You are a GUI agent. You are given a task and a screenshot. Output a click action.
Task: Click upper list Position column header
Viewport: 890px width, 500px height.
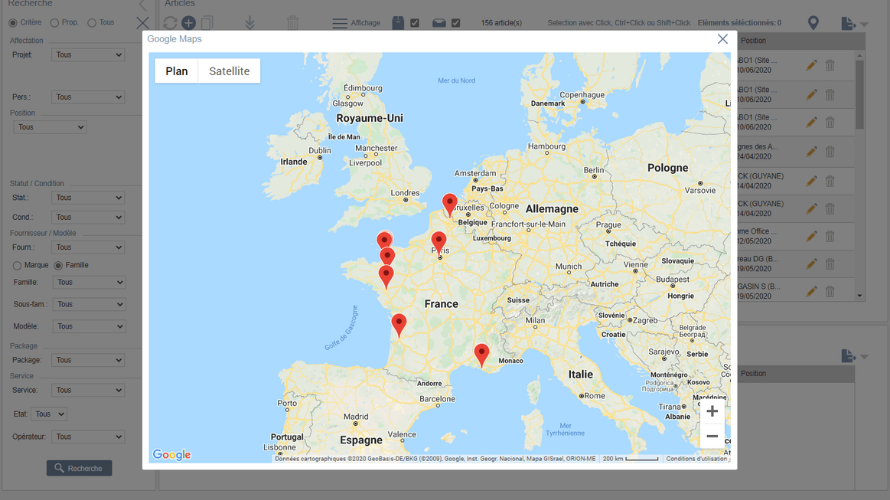[753, 40]
